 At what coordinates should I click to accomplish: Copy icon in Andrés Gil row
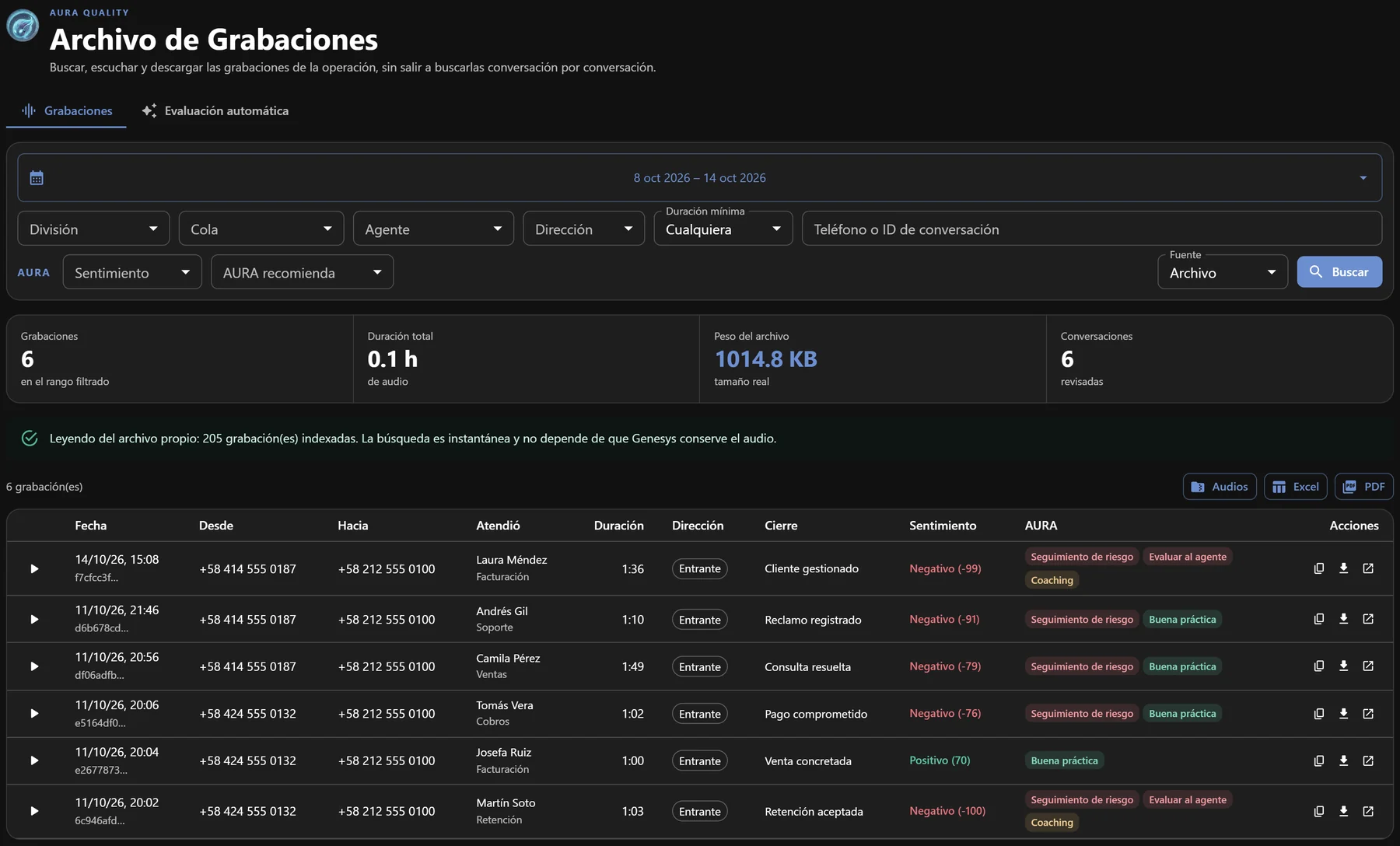[x=1318, y=619]
